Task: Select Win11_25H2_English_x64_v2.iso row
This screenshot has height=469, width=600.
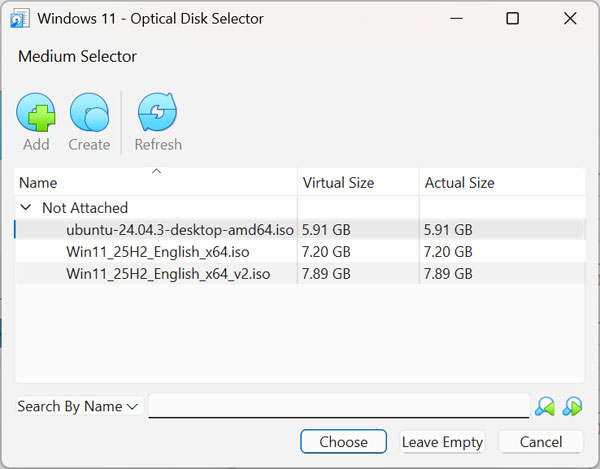Action: point(300,274)
